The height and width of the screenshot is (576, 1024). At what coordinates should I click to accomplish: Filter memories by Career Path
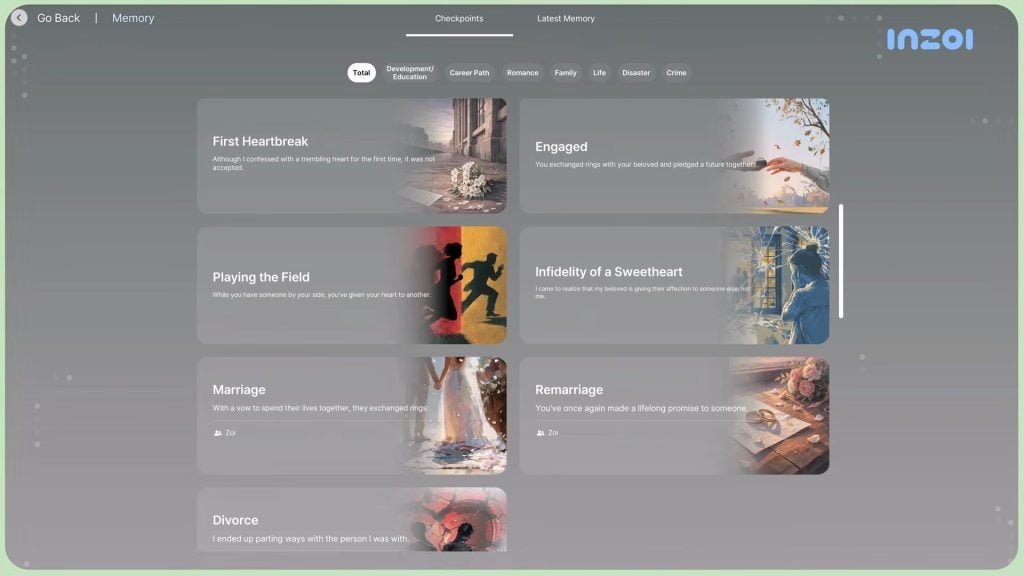tap(469, 73)
